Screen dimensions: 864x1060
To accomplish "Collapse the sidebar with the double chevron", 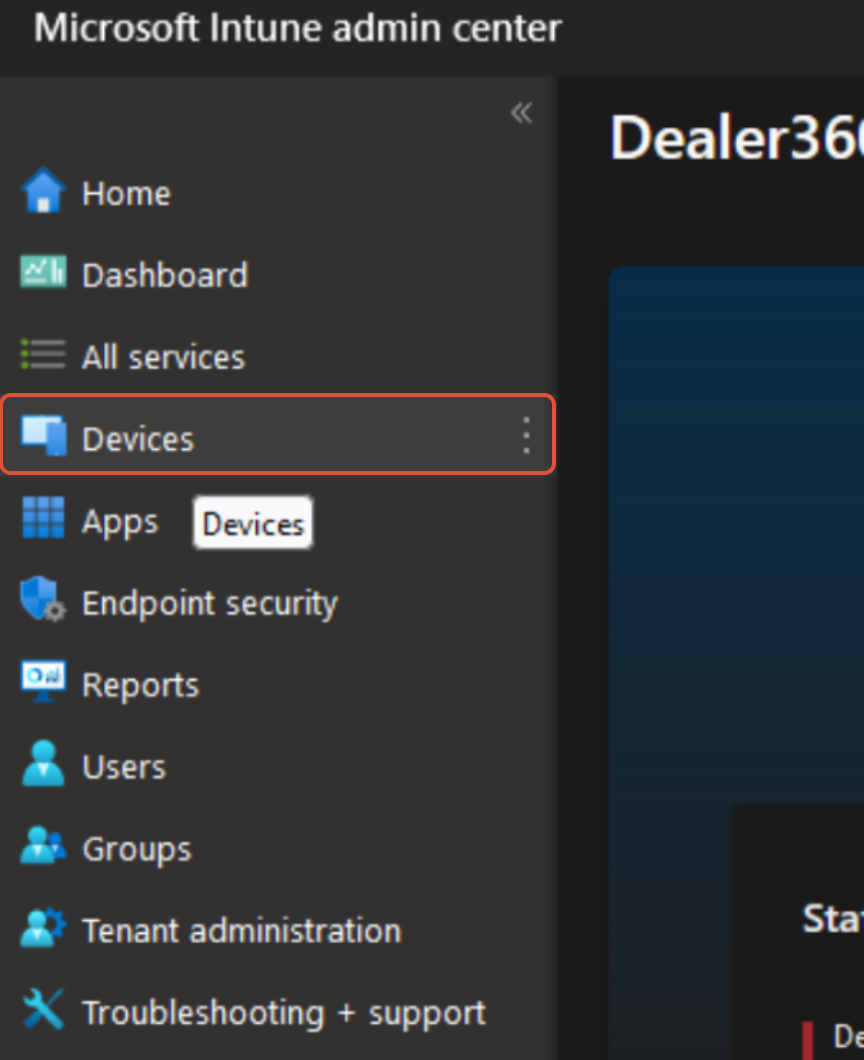I will (521, 113).
